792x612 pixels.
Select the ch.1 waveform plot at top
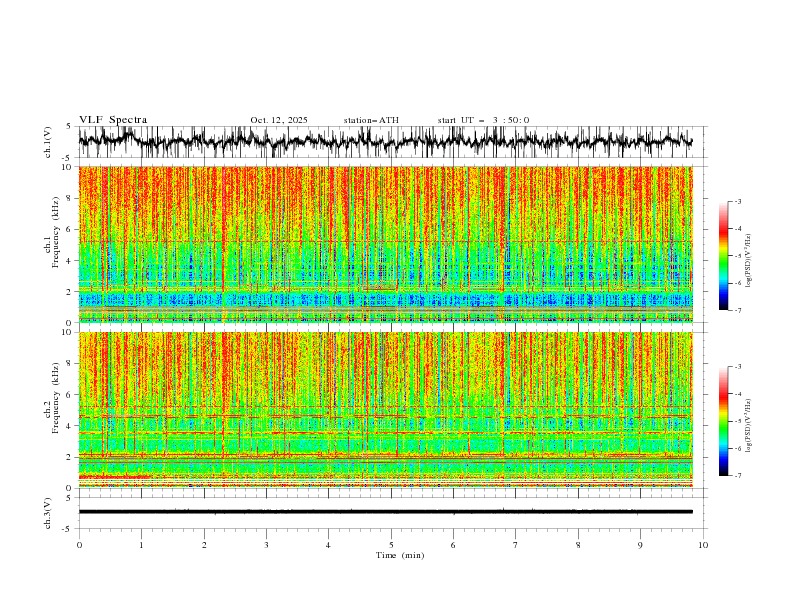click(x=392, y=142)
